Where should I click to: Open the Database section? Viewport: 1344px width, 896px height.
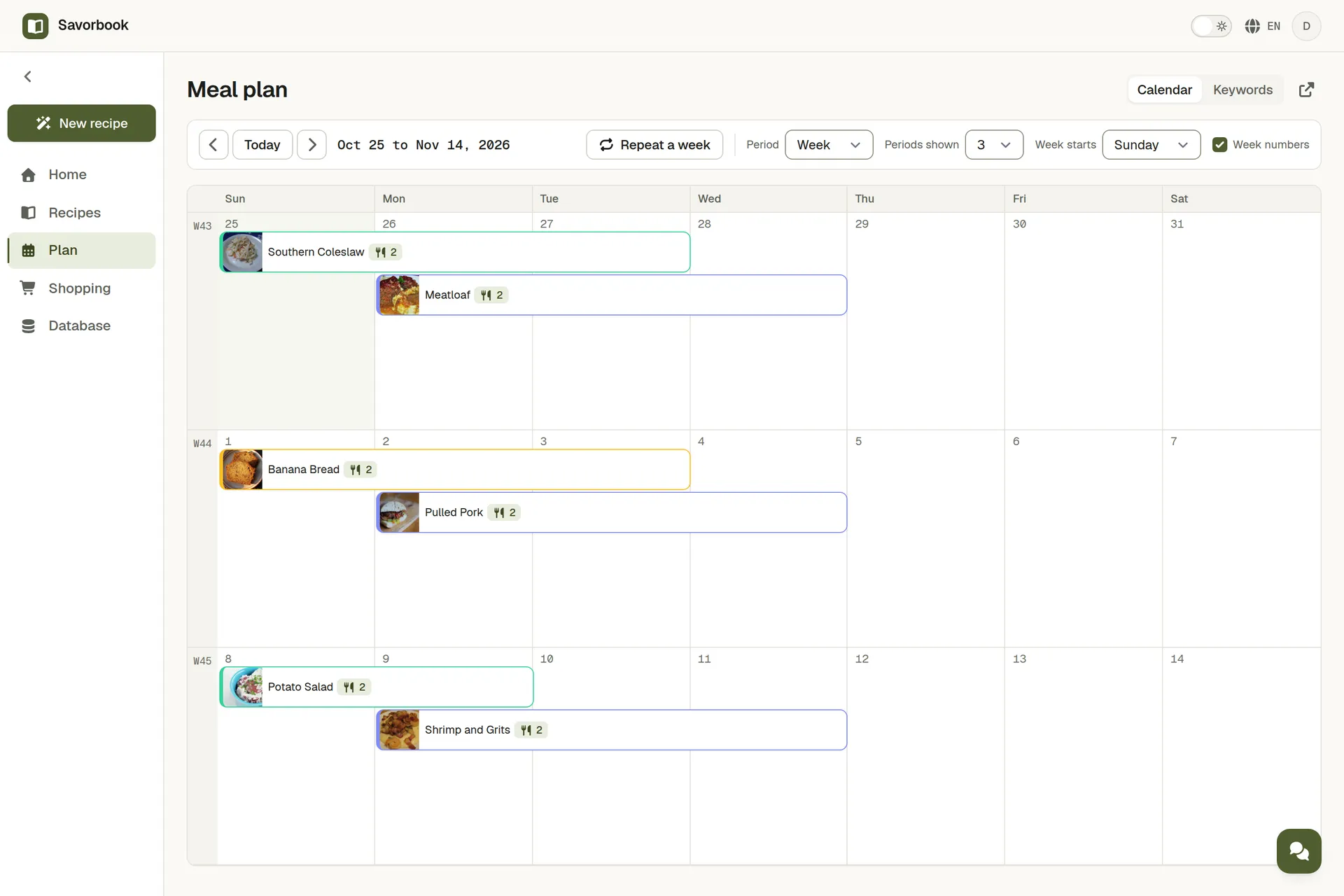[81, 325]
